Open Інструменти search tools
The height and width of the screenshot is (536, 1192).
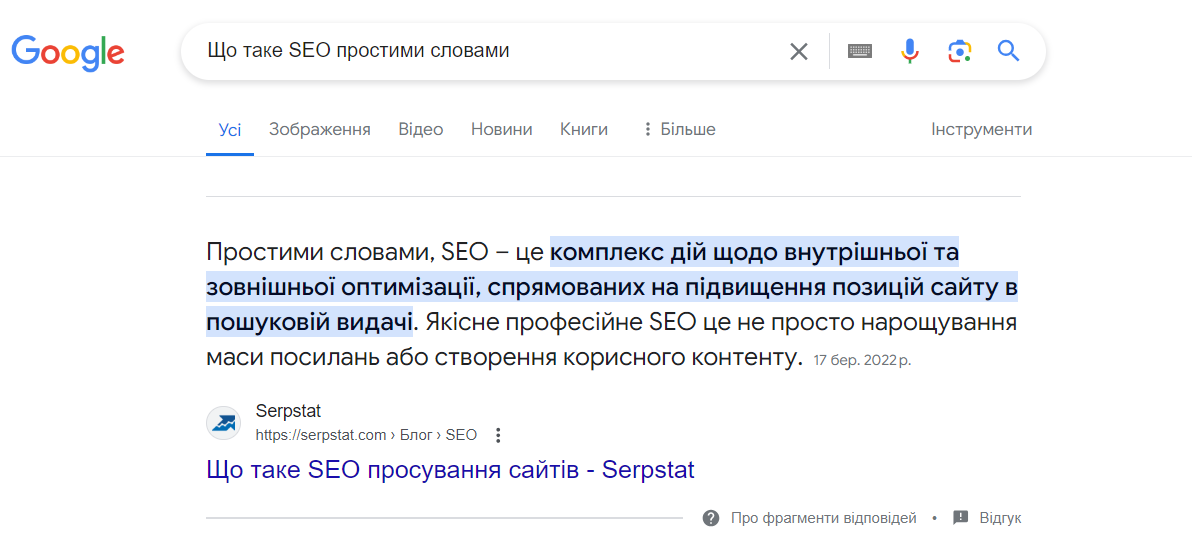pos(981,129)
